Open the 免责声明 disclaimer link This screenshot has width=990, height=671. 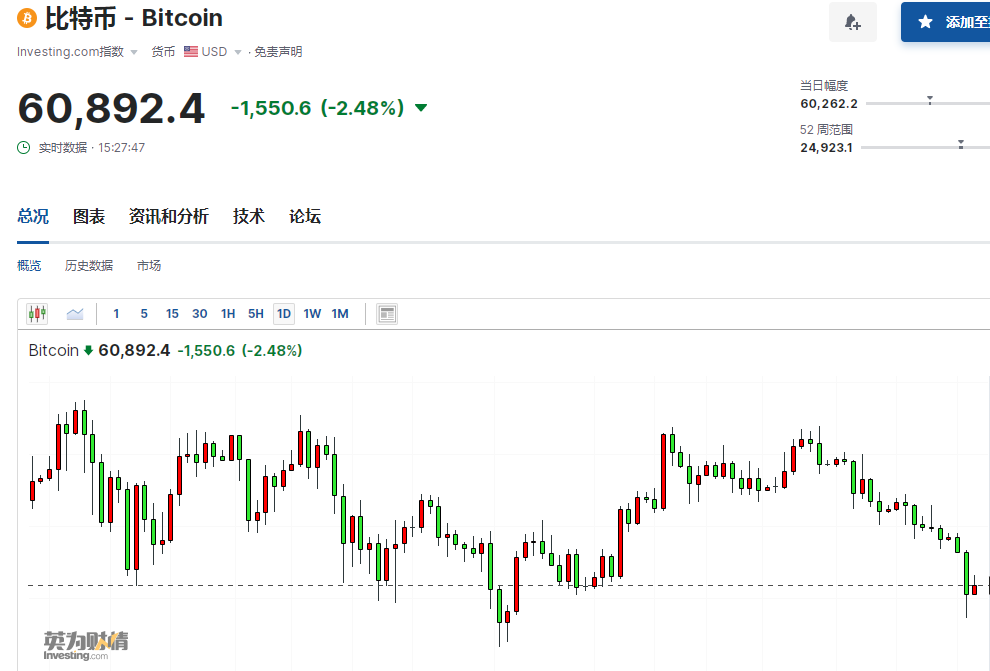point(278,52)
